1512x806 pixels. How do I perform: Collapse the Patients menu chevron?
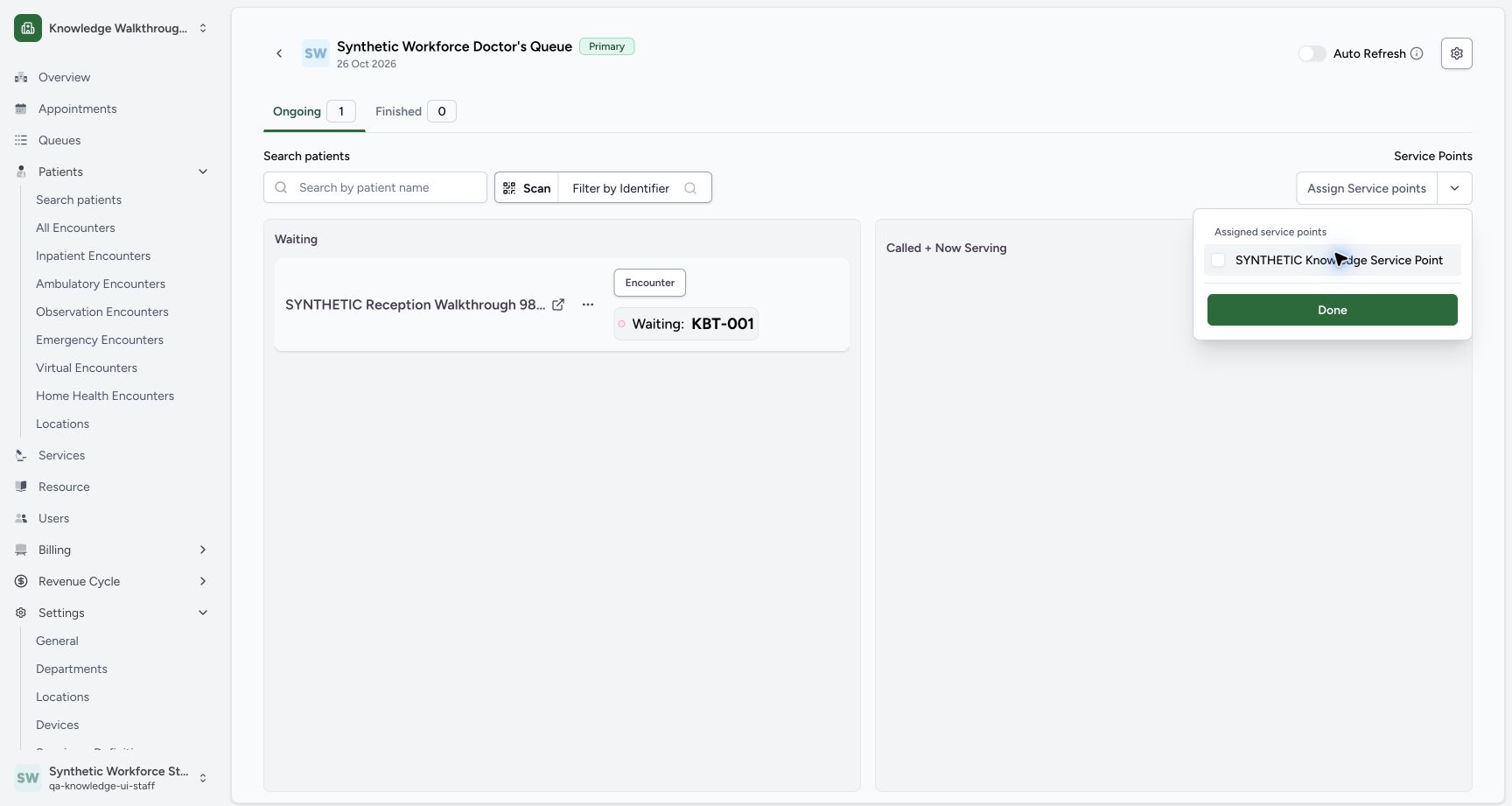coord(203,172)
